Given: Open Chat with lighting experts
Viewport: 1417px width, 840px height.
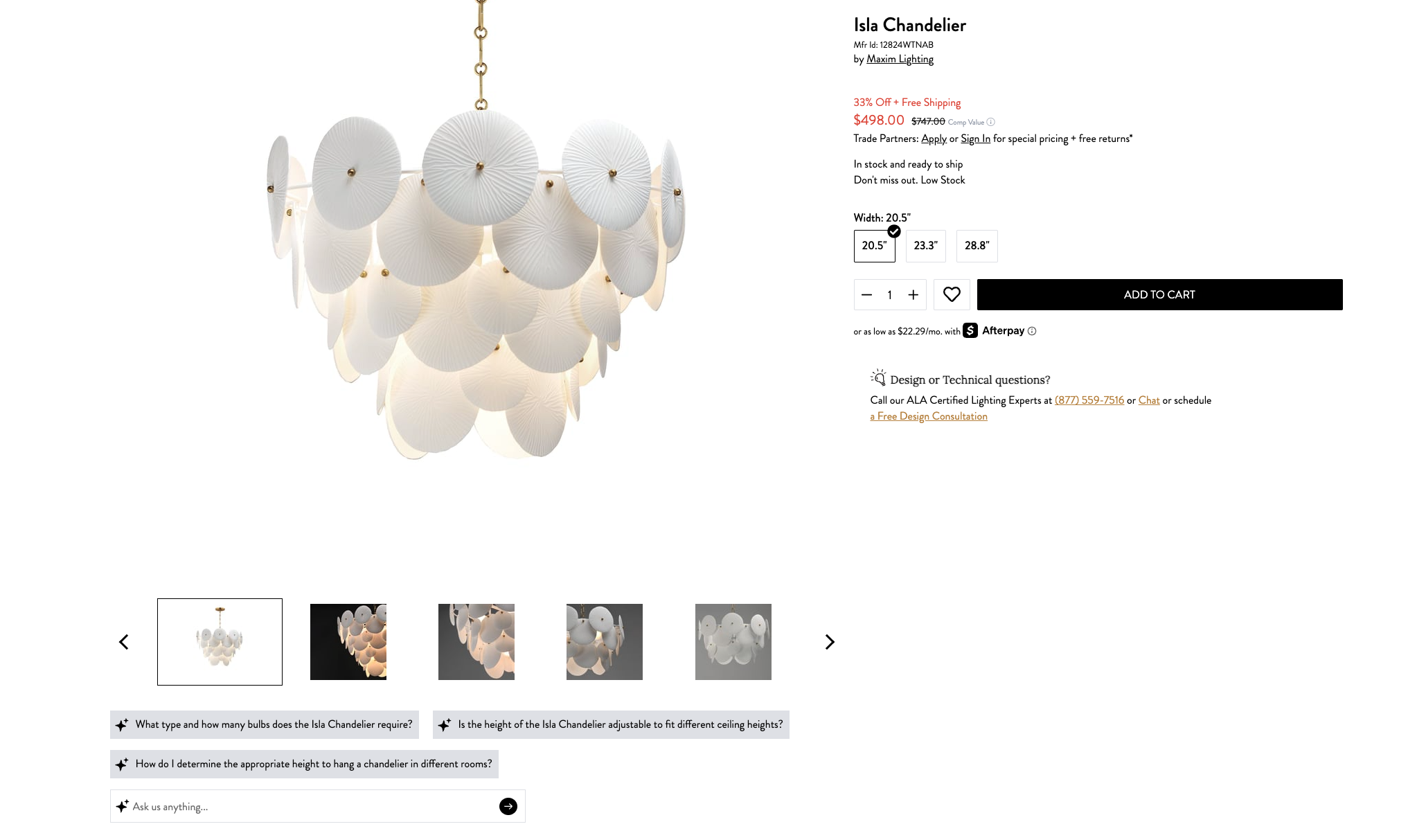Looking at the screenshot, I should point(1149,400).
